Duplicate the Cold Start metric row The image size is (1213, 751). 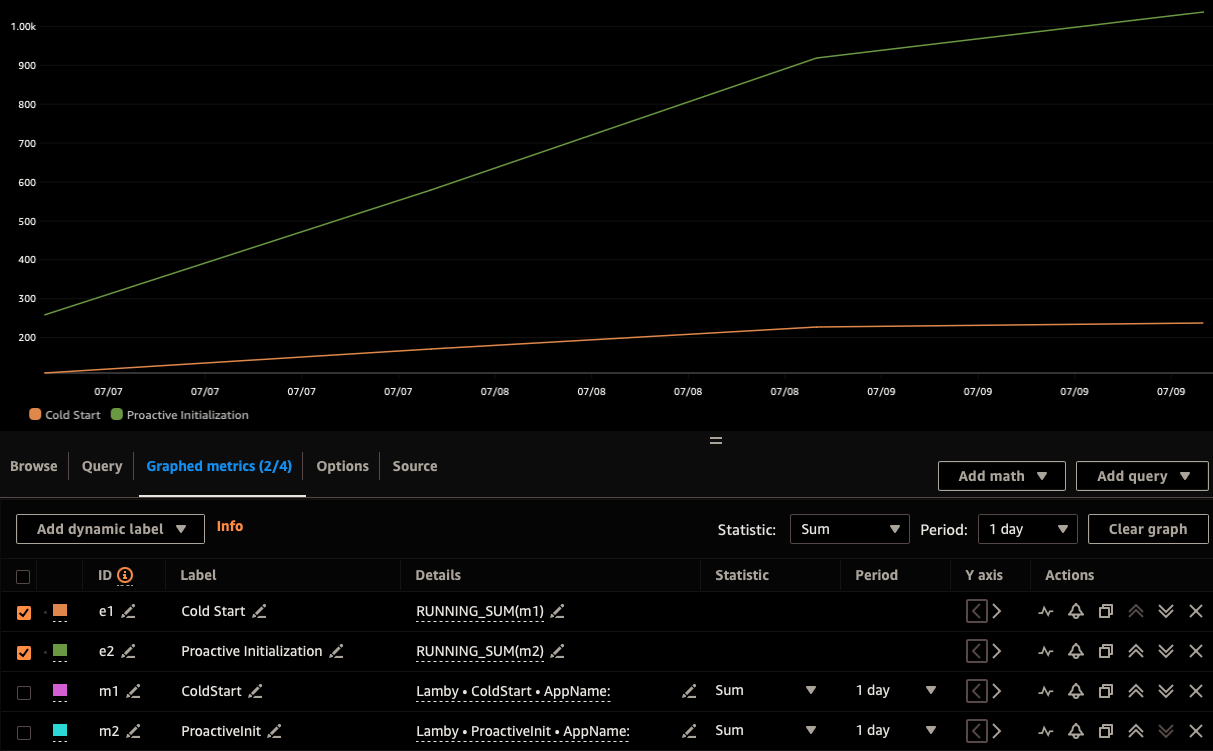click(x=1106, y=611)
